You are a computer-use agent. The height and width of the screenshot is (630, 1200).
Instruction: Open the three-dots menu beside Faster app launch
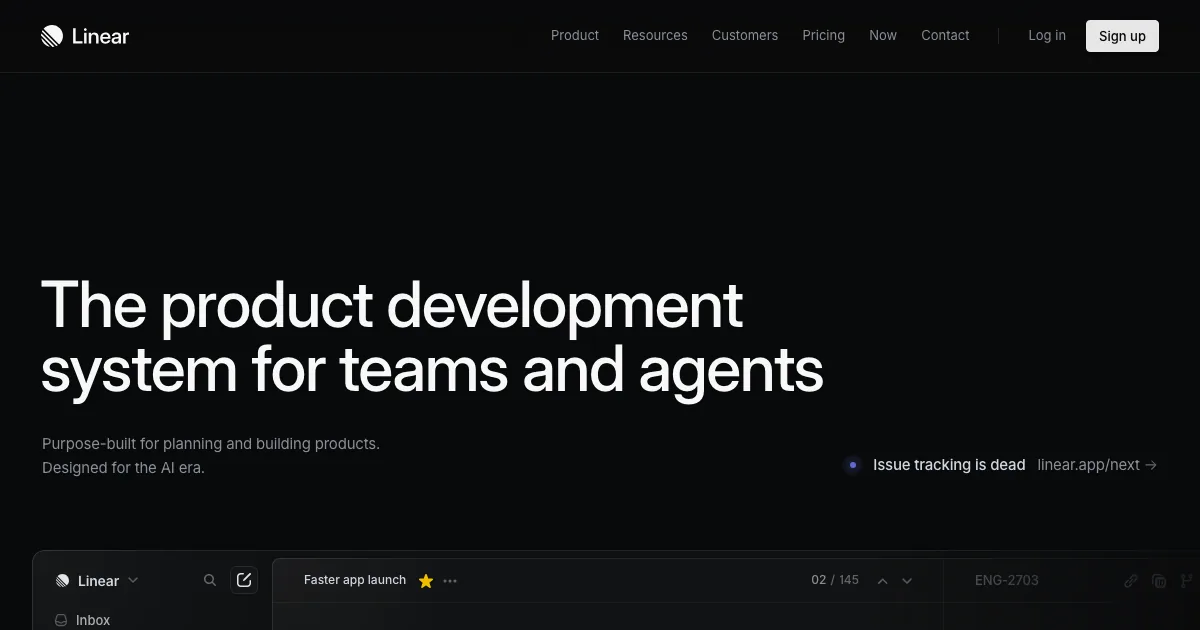pyautogui.click(x=450, y=581)
